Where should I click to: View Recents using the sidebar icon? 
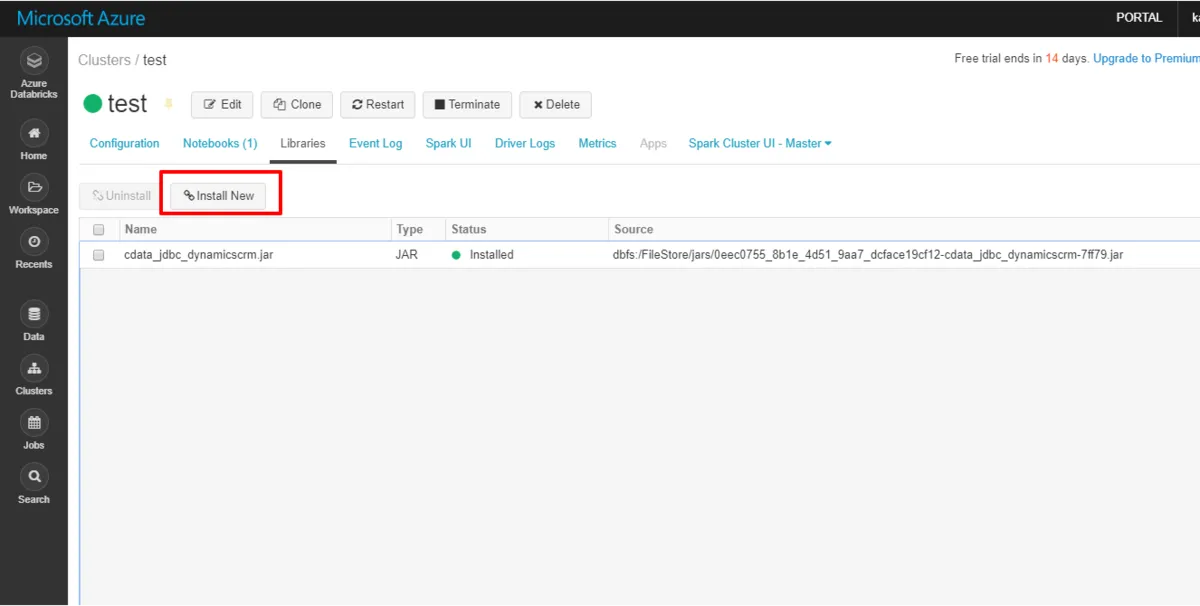pos(33,247)
